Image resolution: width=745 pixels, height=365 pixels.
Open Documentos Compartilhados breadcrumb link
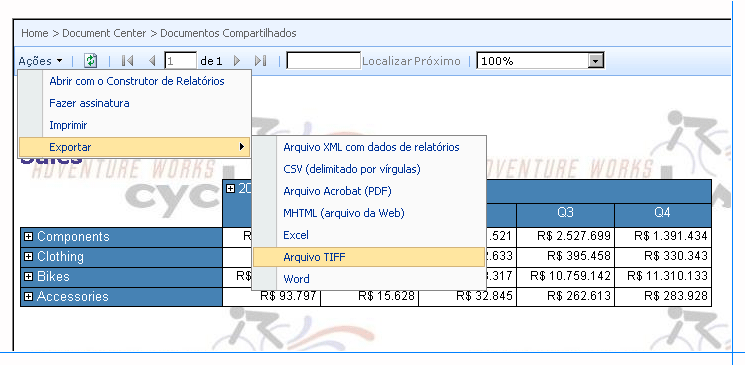pyautogui.click(x=228, y=33)
